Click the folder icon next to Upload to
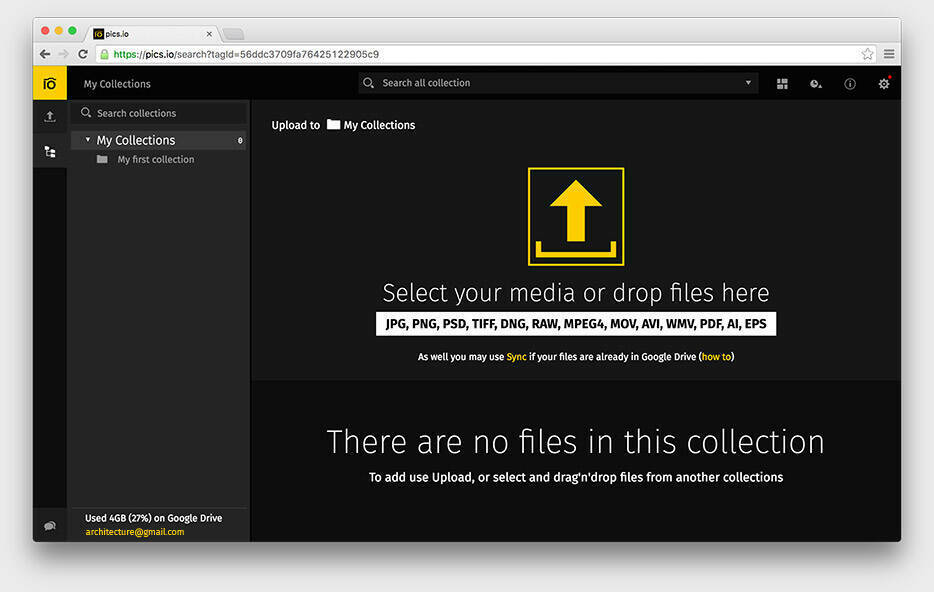The height and width of the screenshot is (592, 934). pyautogui.click(x=334, y=124)
